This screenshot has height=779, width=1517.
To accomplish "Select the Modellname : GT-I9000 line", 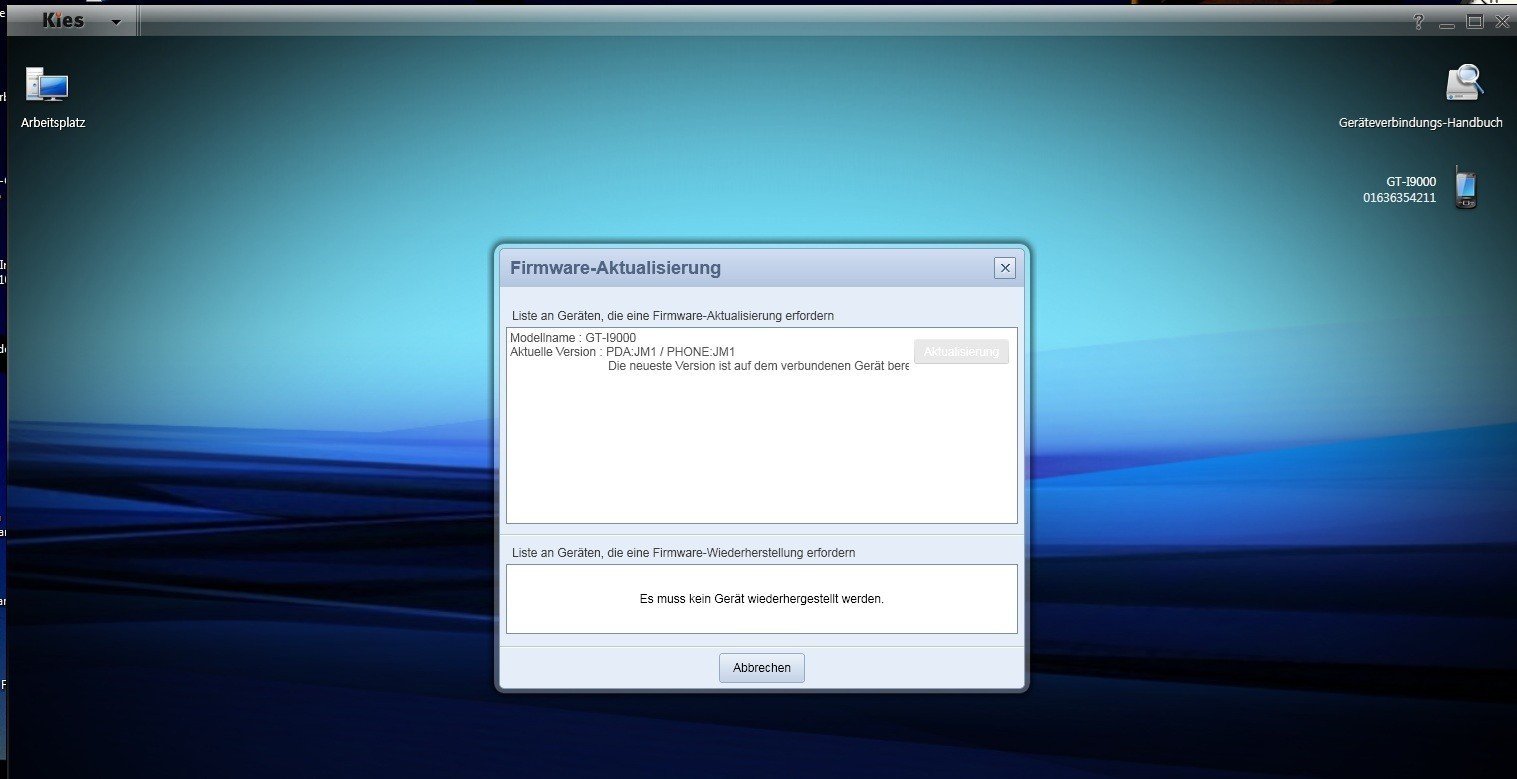I will (x=573, y=338).
